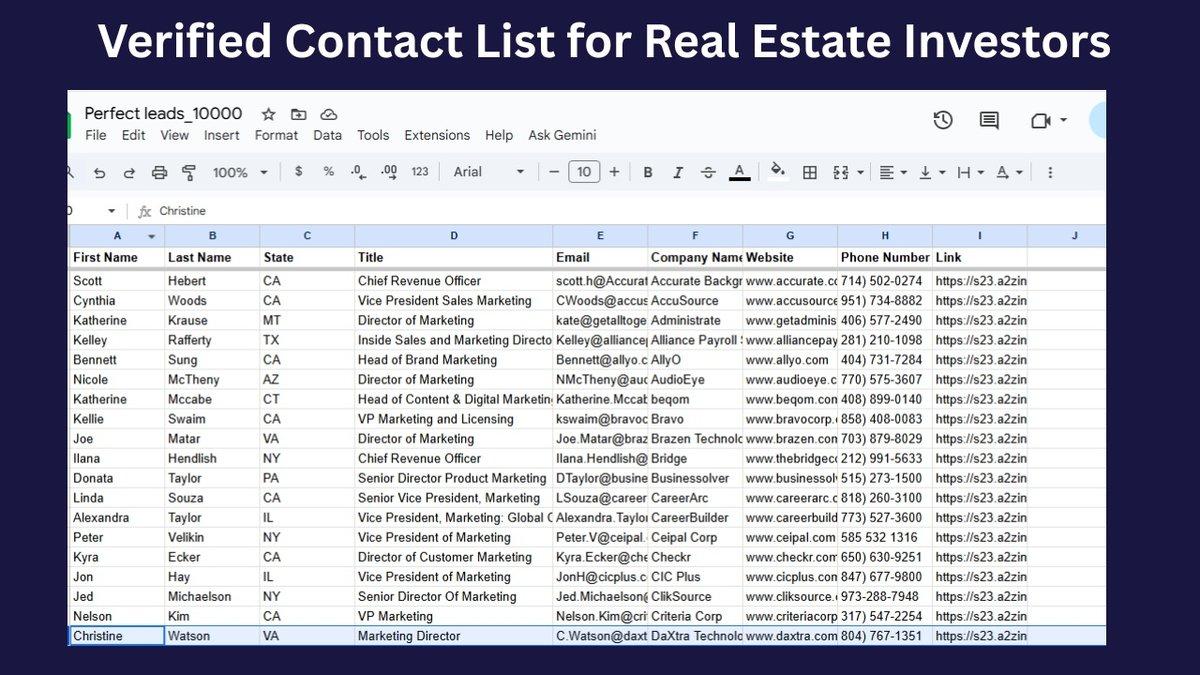Select the cell containing Hebert
Image resolution: width=1200 pixels, height=675 pixels.
(x=212, y=281)
